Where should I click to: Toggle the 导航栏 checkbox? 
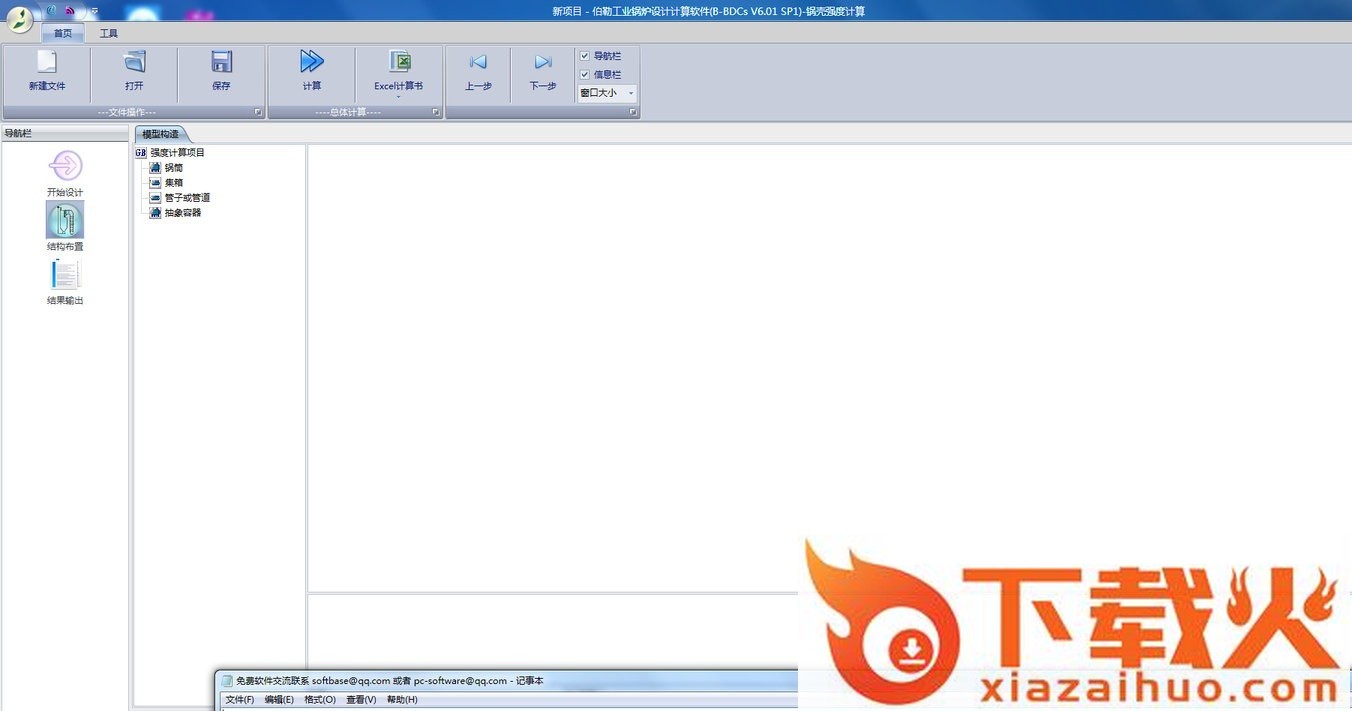coord(585,56)
